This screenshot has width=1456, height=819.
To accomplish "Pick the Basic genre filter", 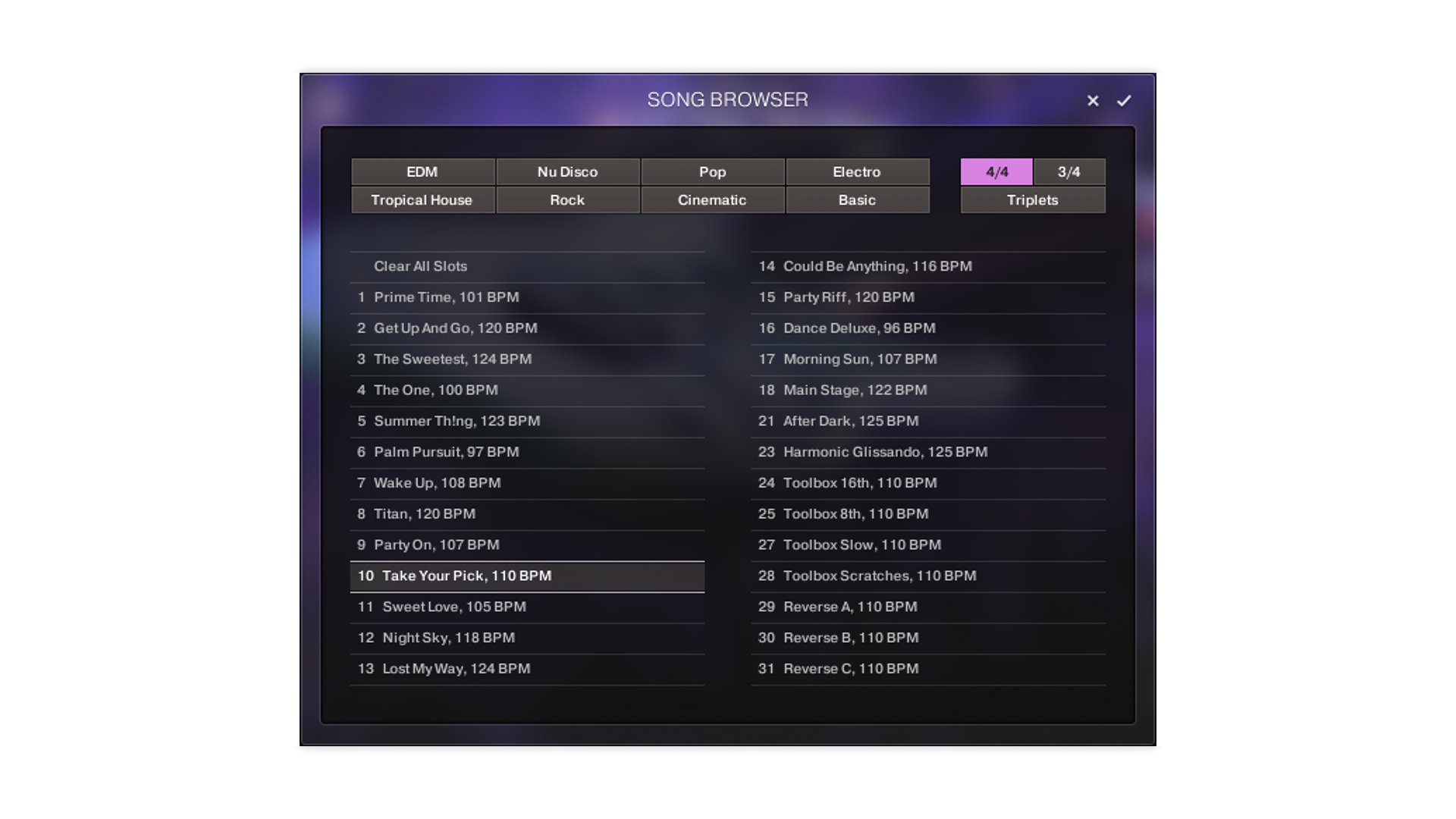I will tap(857, 200).
